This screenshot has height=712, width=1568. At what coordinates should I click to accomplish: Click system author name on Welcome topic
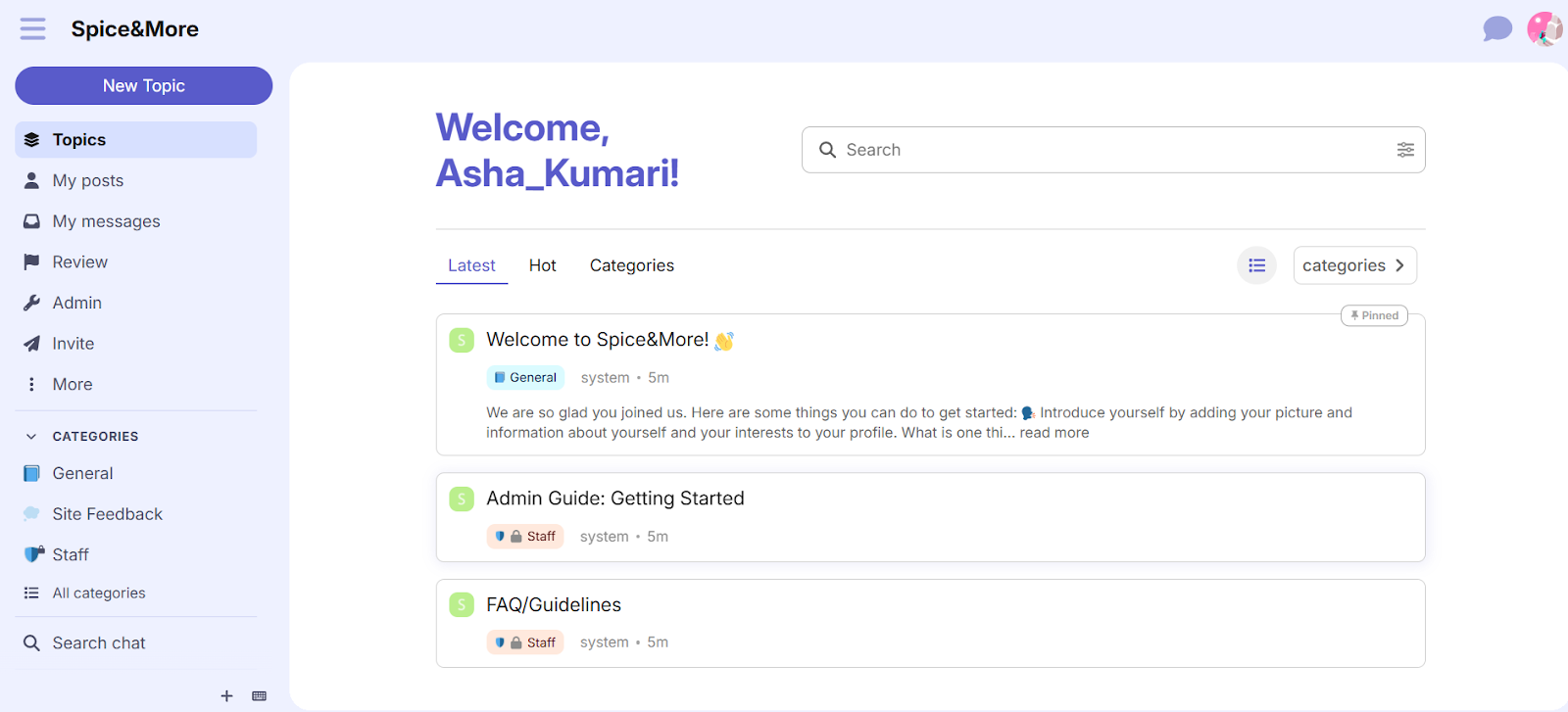[606, 378]
